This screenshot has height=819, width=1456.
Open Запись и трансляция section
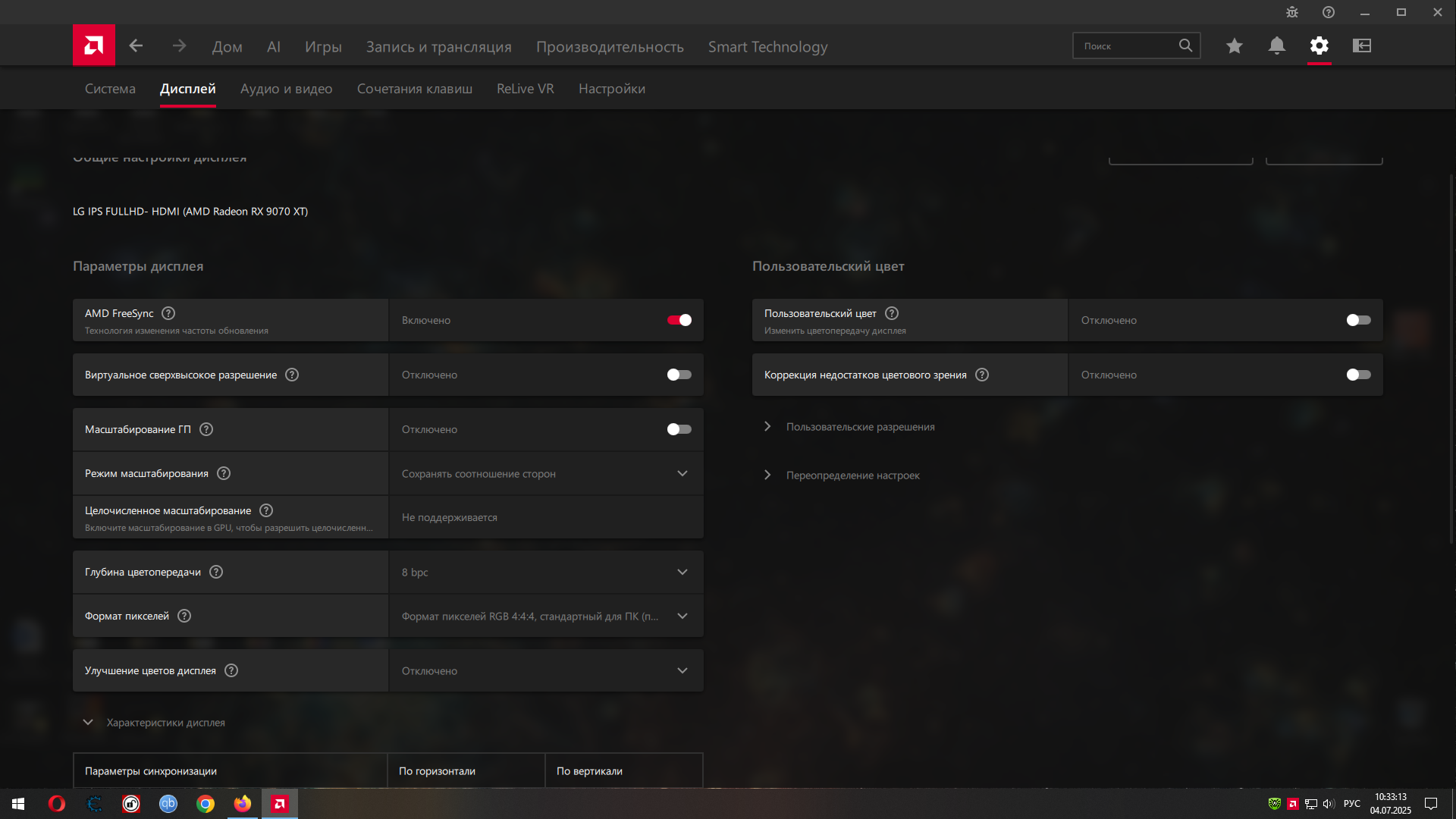(439, 47)
